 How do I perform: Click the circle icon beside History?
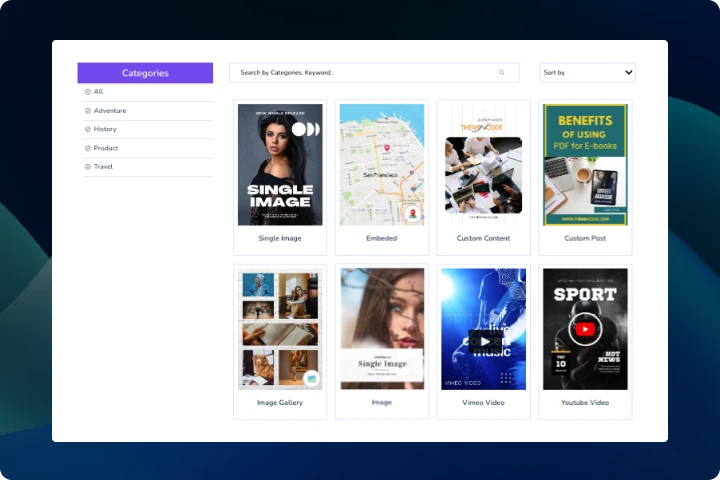(x=88, y=130)
